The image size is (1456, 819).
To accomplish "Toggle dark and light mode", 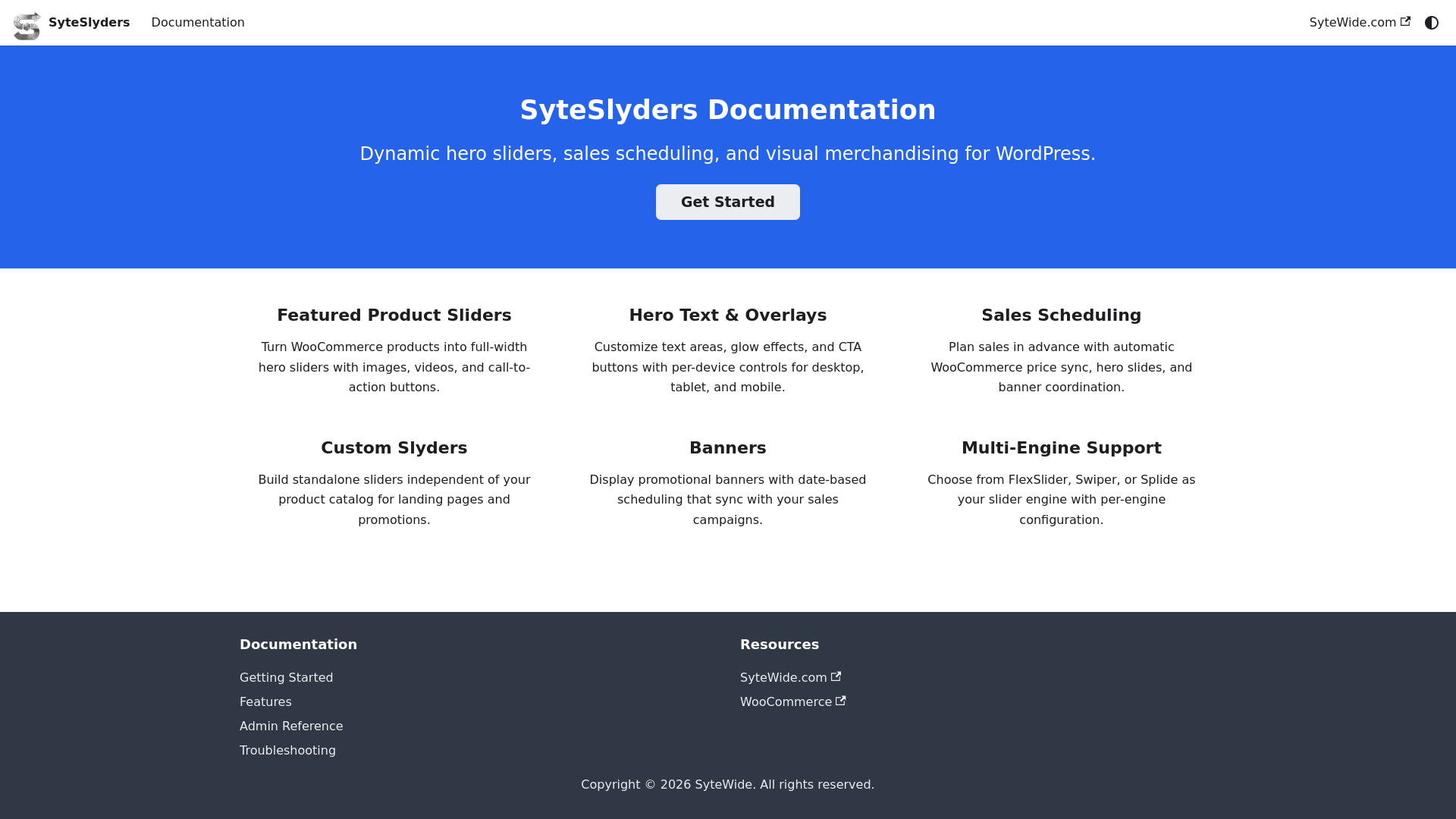I will [1432, 23].
